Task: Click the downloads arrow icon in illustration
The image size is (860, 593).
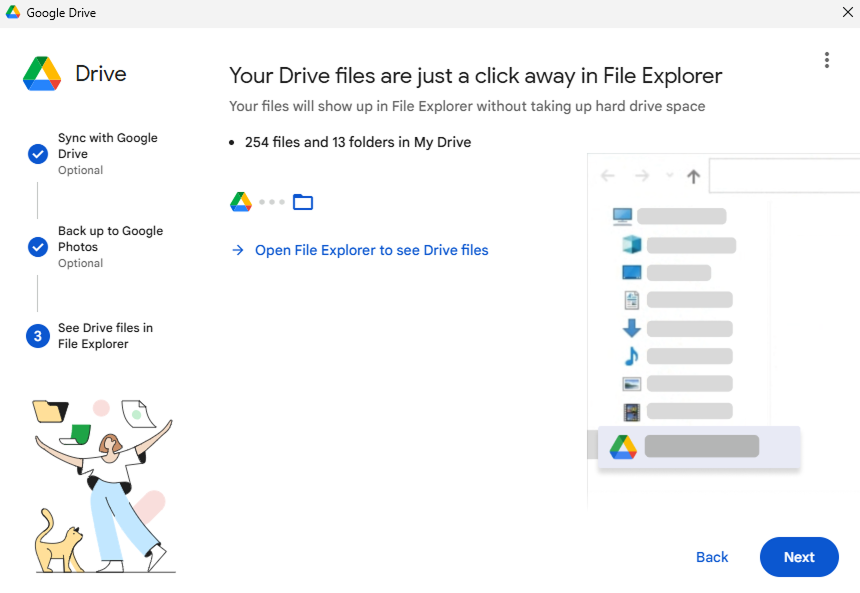Action: coord(631,328)
